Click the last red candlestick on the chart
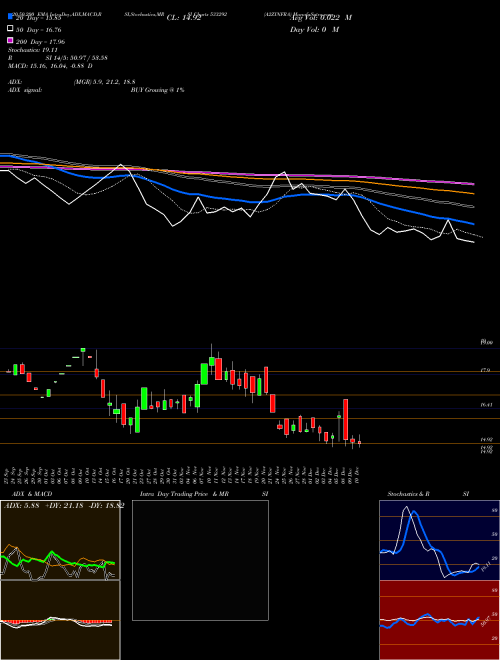Viewport: 500px width, 660px height. coord(359,442)
